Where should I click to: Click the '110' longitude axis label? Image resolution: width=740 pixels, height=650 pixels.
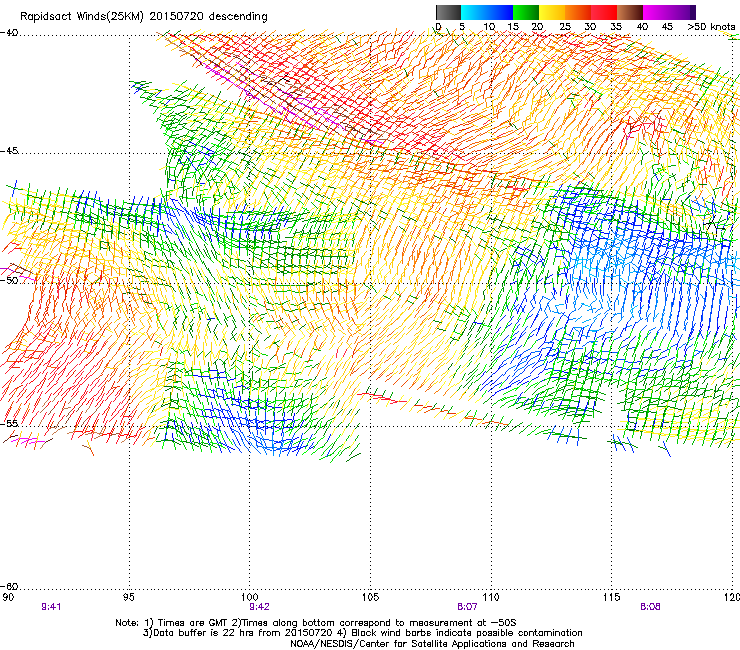[491, 597]
